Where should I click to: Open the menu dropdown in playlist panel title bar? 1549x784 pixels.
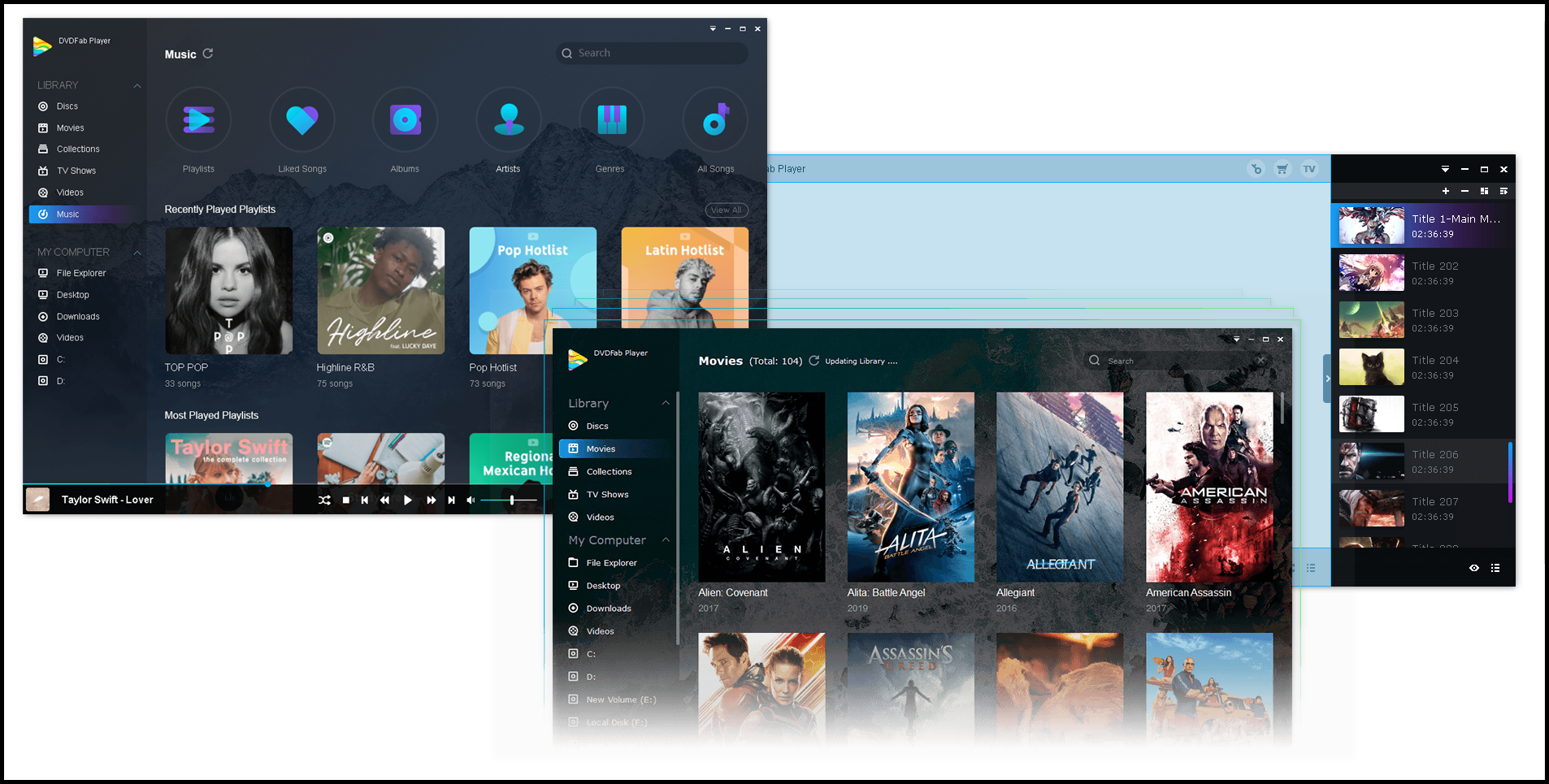point(1445,169)
